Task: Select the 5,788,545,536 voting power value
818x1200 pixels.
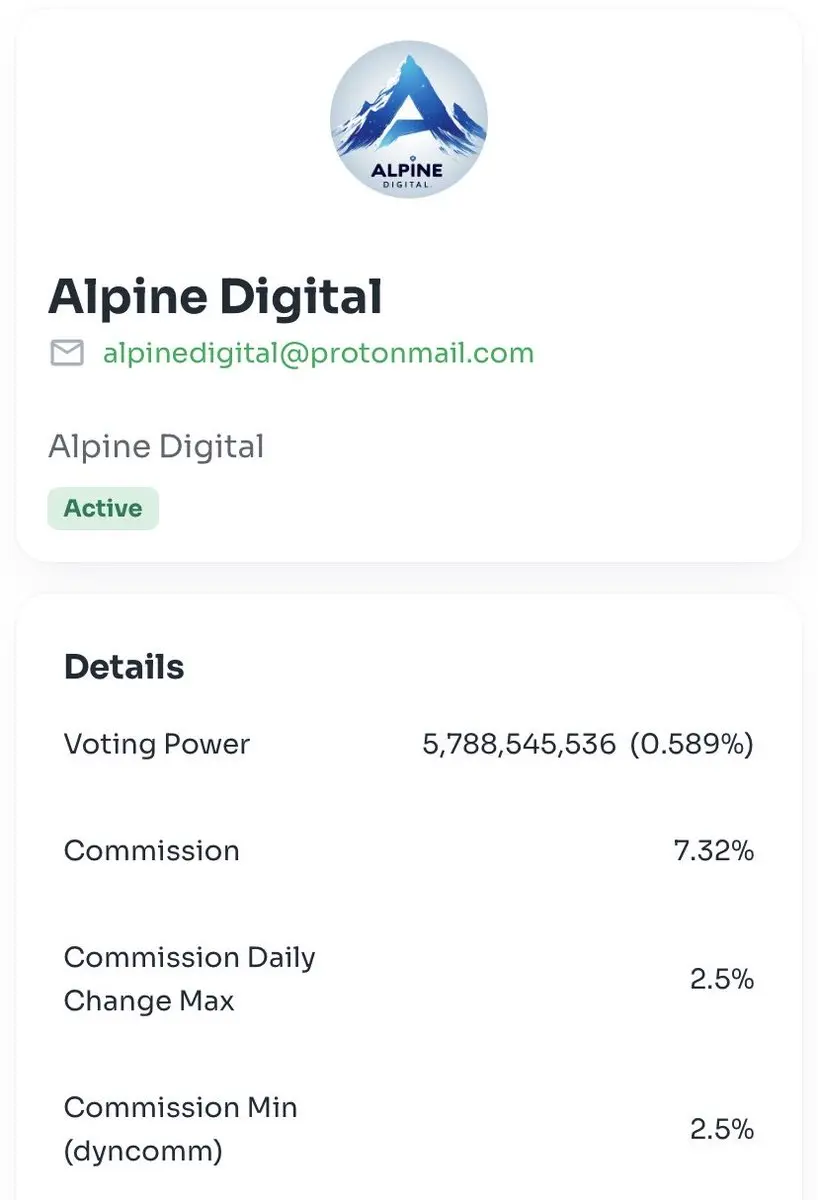Action: [519, 744]
